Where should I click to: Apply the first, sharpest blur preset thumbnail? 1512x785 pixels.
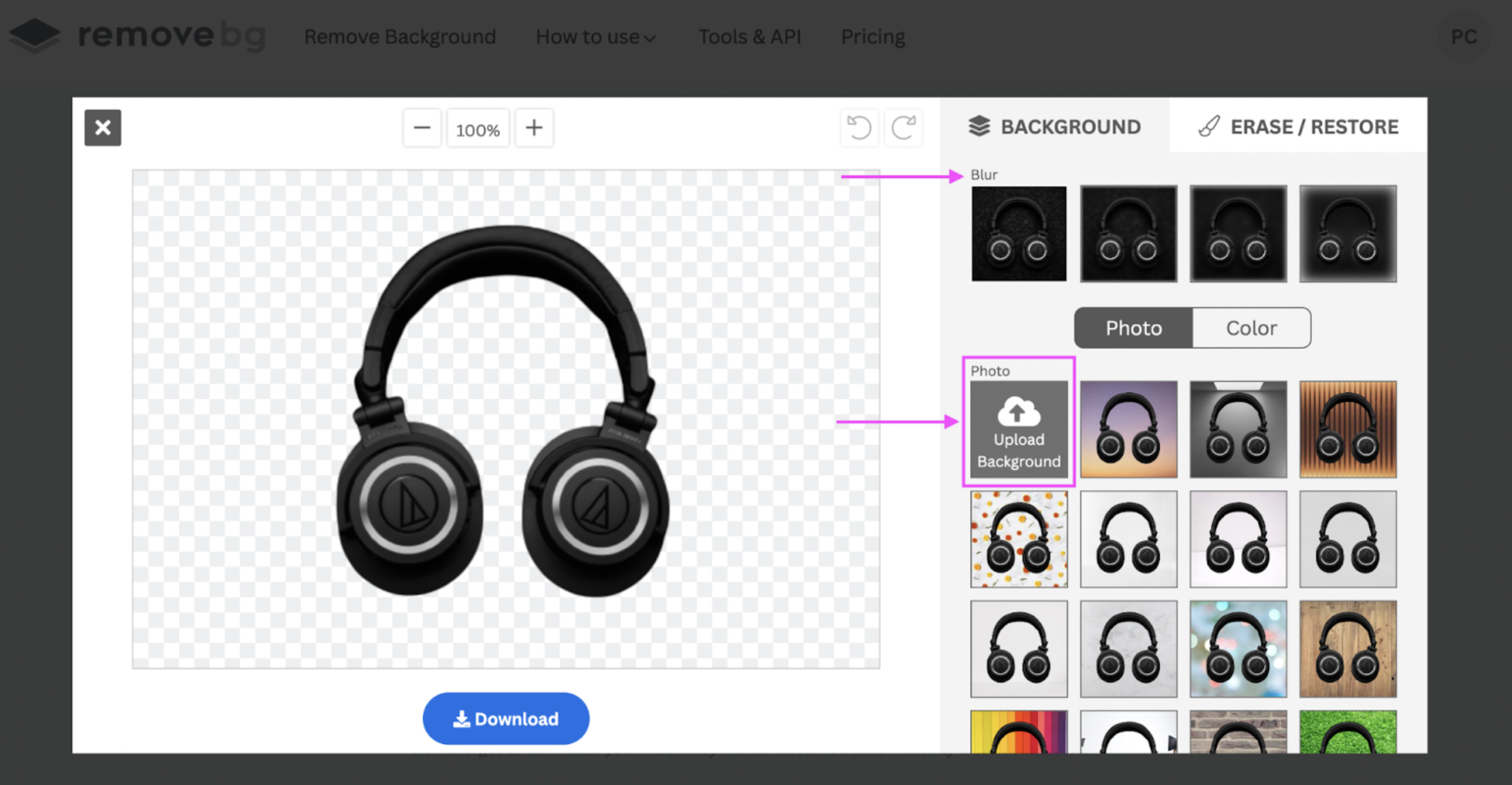1019,234
